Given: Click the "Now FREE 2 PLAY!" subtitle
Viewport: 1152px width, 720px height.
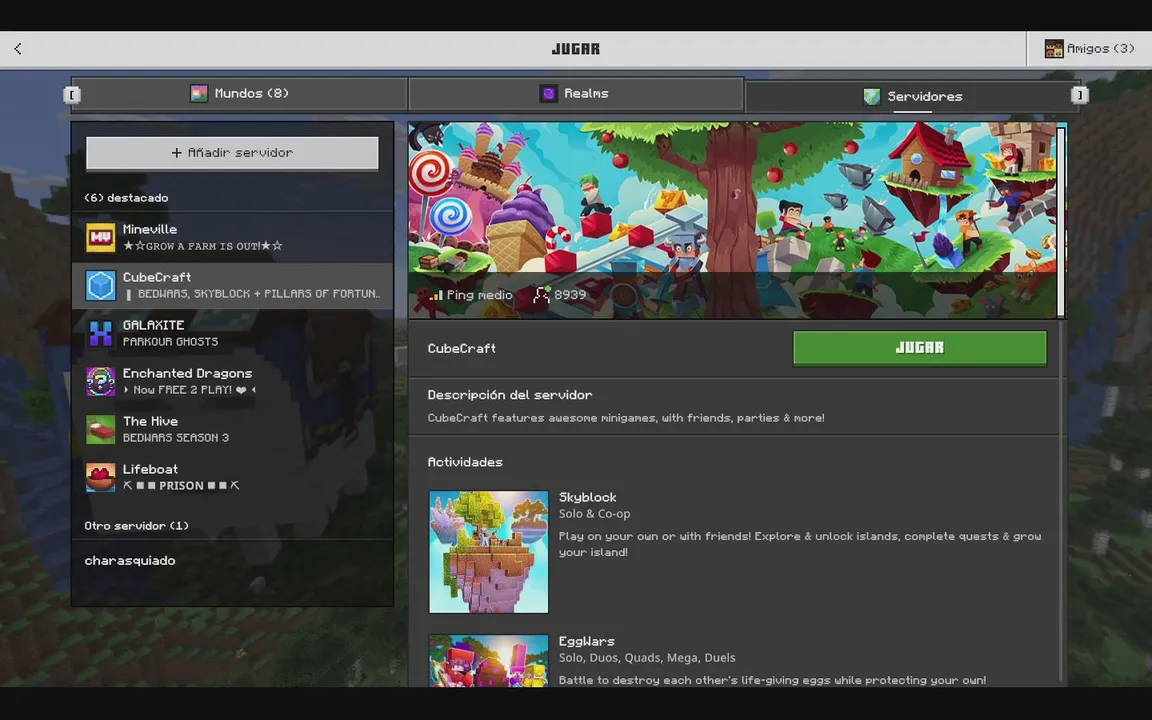Looking at the screenshot, I should click(x=190, y=389).
